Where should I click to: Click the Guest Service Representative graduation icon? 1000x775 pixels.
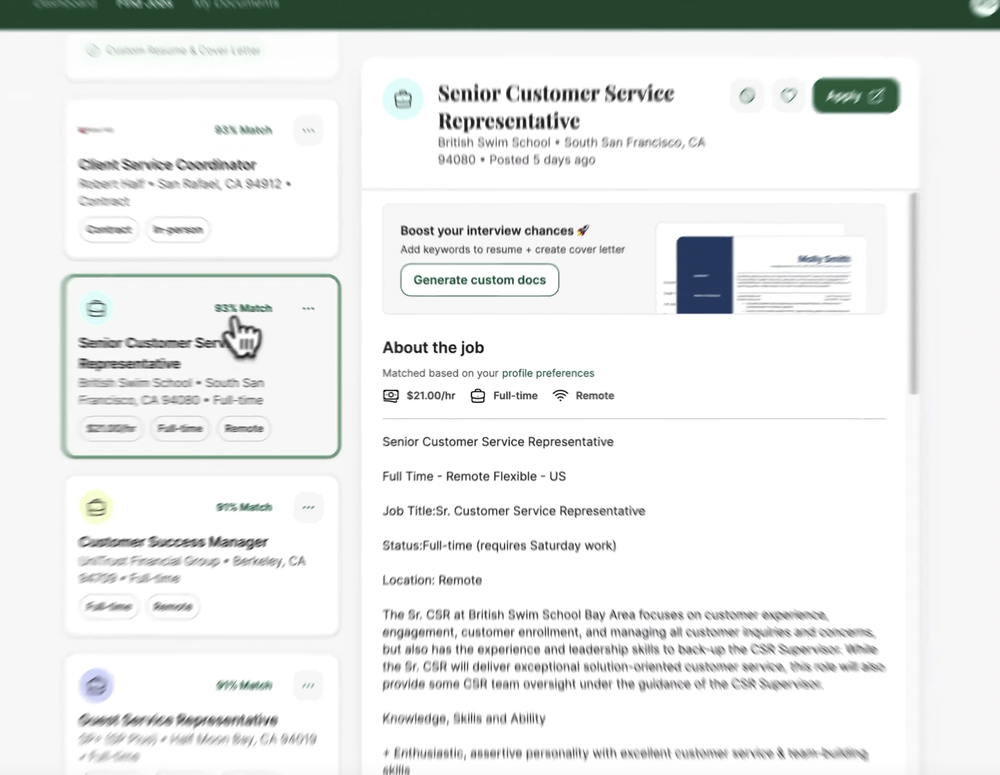point(96,685)
